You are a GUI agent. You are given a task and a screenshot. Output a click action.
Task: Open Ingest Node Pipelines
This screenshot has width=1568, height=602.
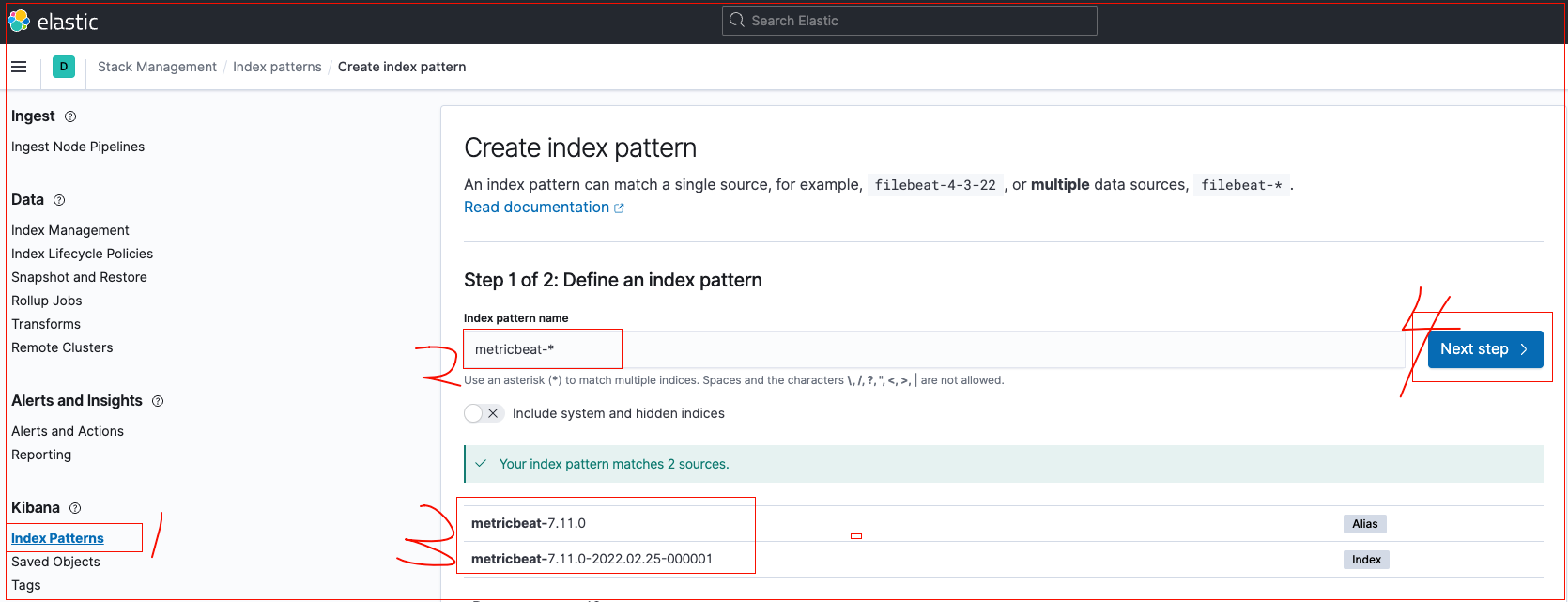78,147
